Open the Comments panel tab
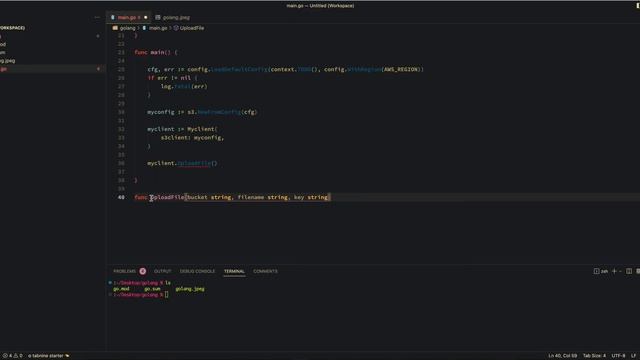The height and width of the screenshot is (360, 640). tap(265, 271)
